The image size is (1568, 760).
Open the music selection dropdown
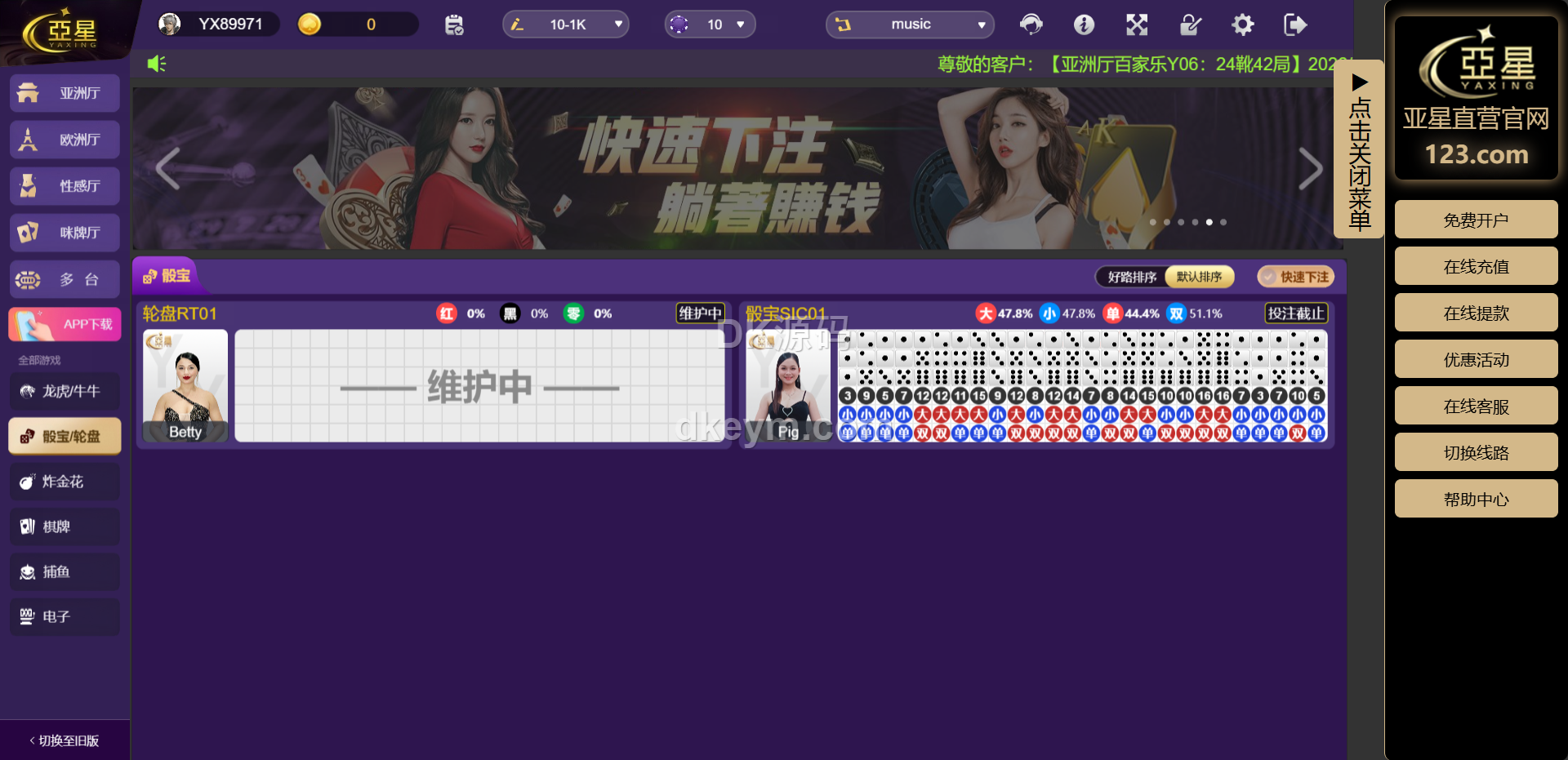910,25
